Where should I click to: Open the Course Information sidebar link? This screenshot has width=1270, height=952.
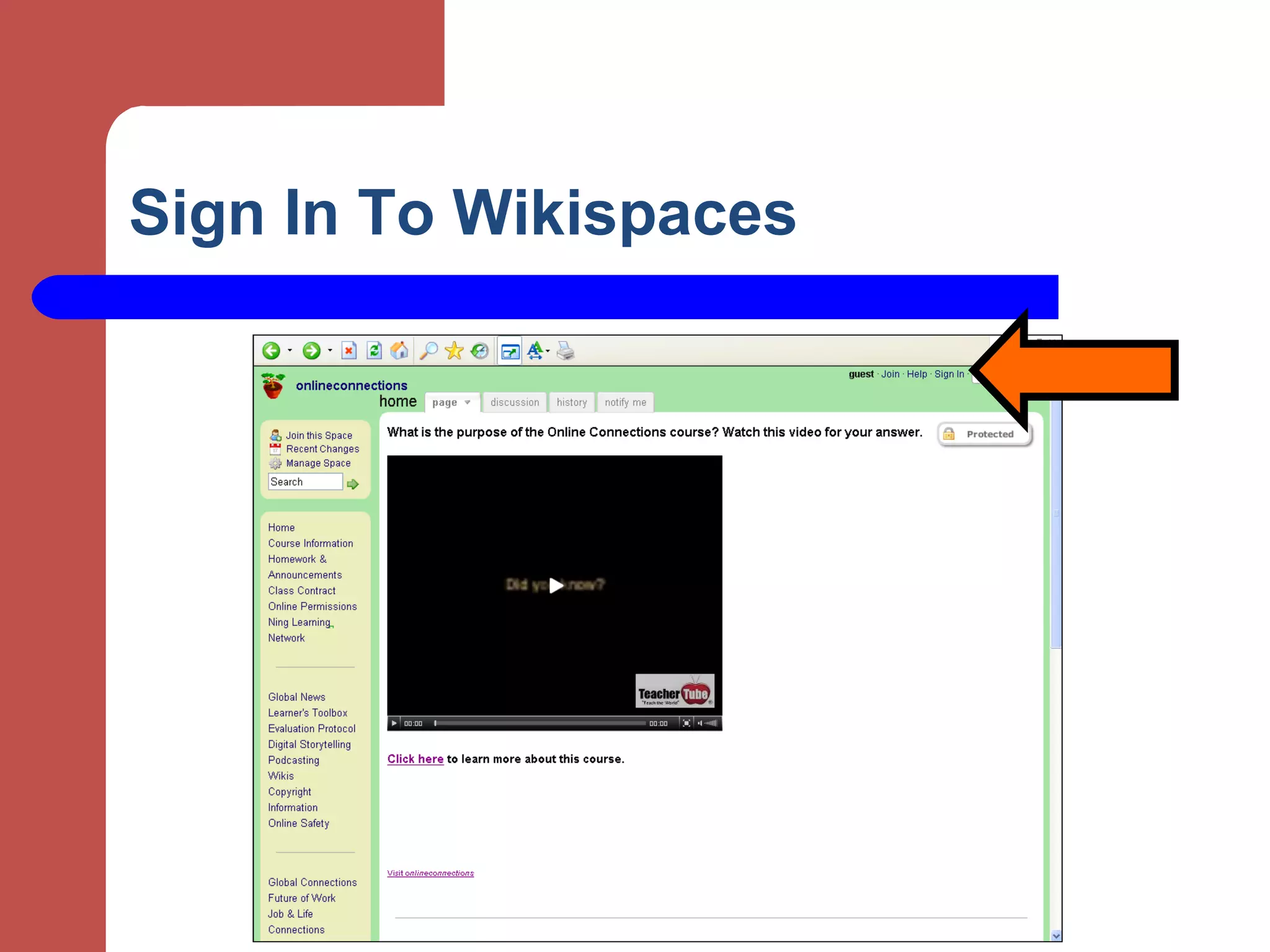[311, 544]
